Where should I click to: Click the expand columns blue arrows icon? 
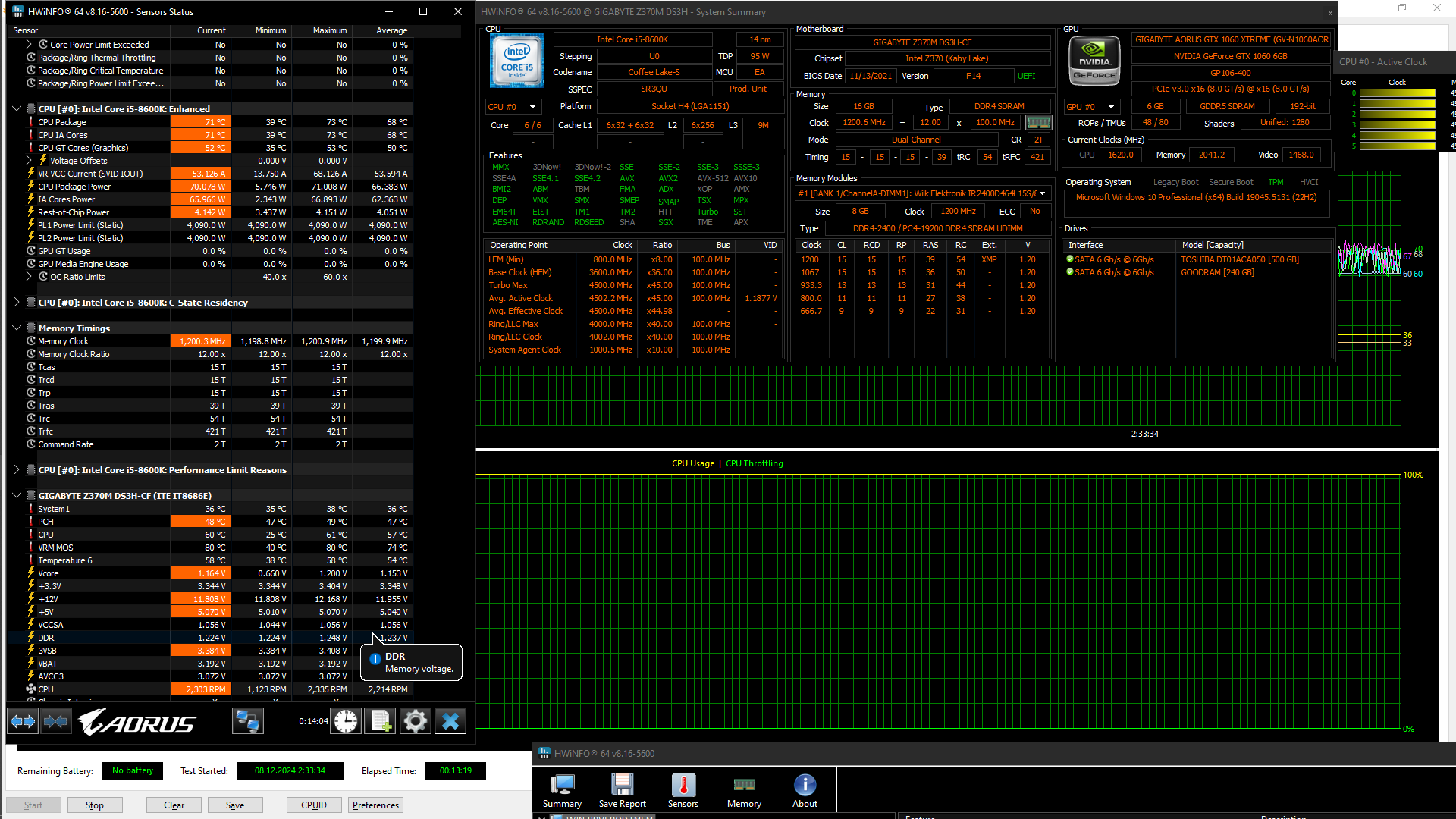(23, 721)
